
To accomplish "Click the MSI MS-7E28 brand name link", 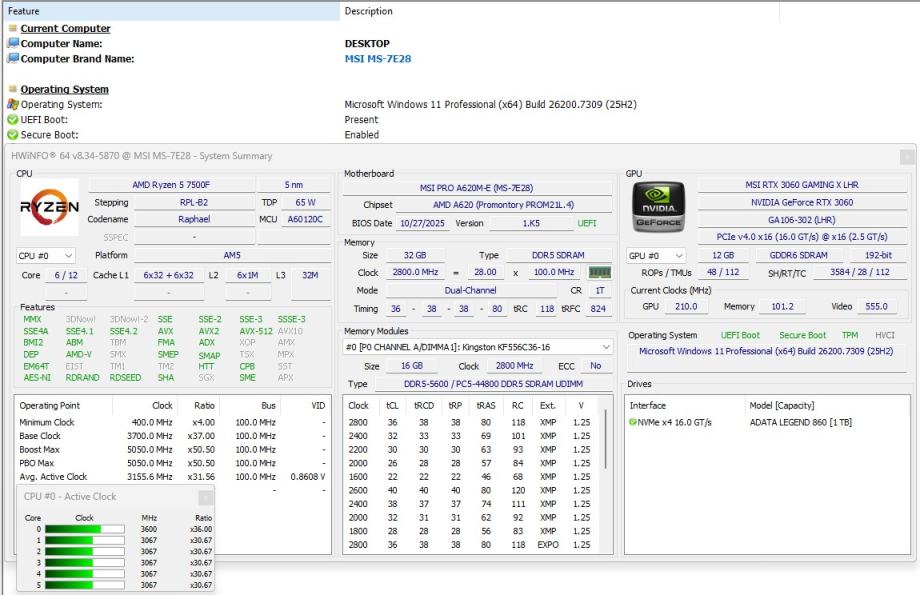I will pos(378,59).
